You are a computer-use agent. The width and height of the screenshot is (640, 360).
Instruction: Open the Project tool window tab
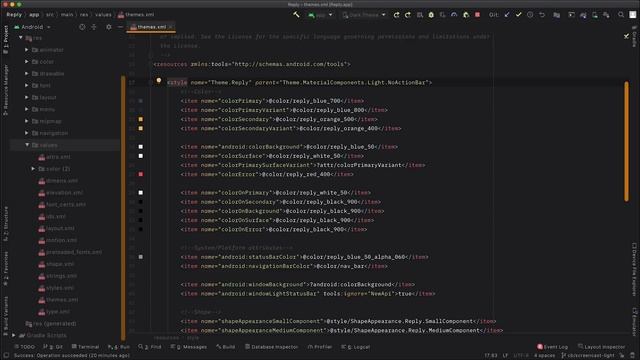(x=5, y=40)
